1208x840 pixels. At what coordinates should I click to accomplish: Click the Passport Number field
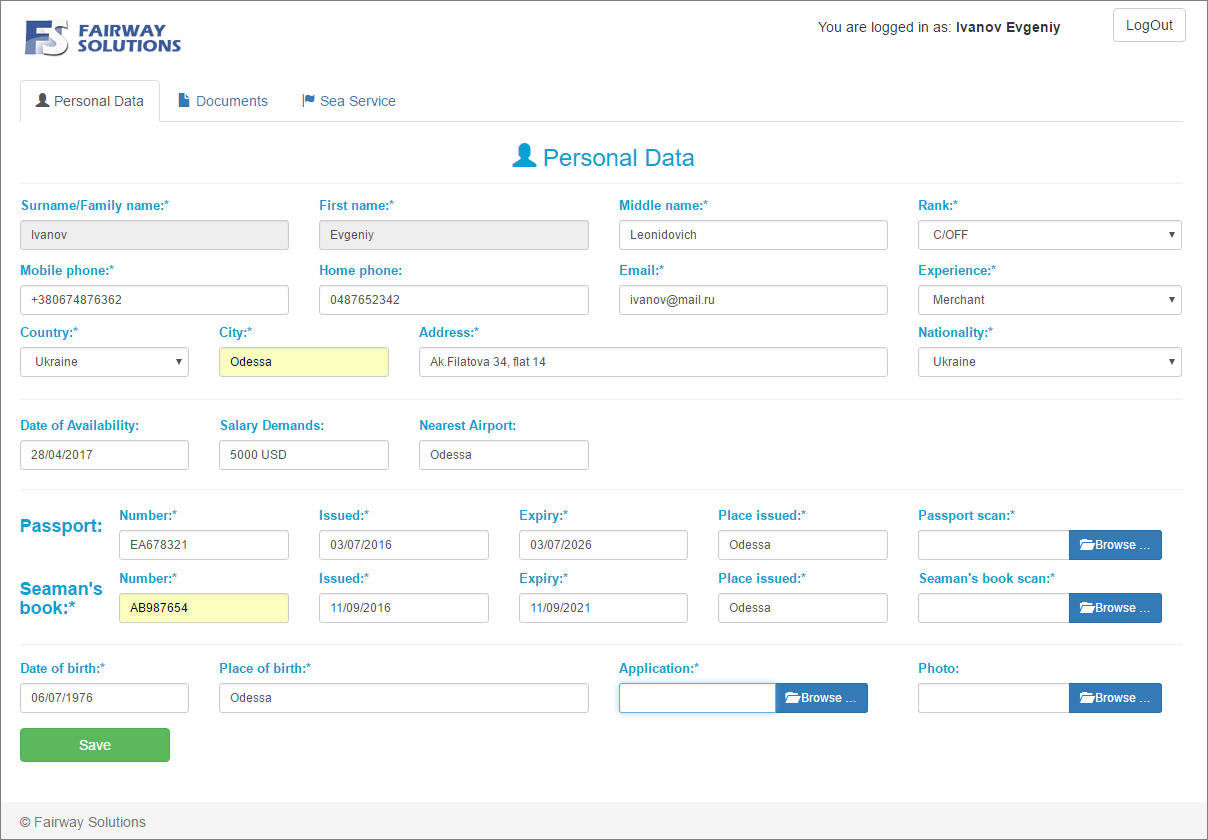pos(204,545)
